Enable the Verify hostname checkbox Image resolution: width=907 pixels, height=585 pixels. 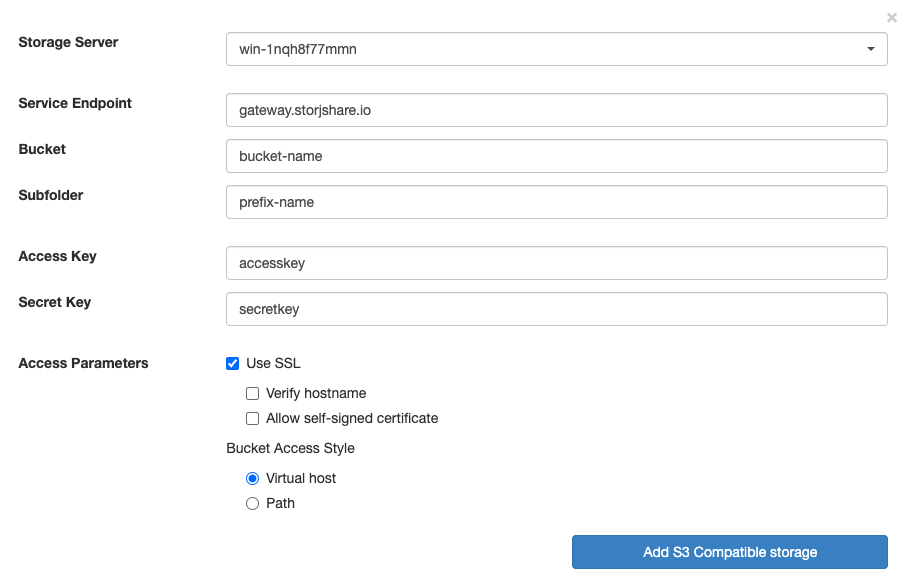coord(252,393)
